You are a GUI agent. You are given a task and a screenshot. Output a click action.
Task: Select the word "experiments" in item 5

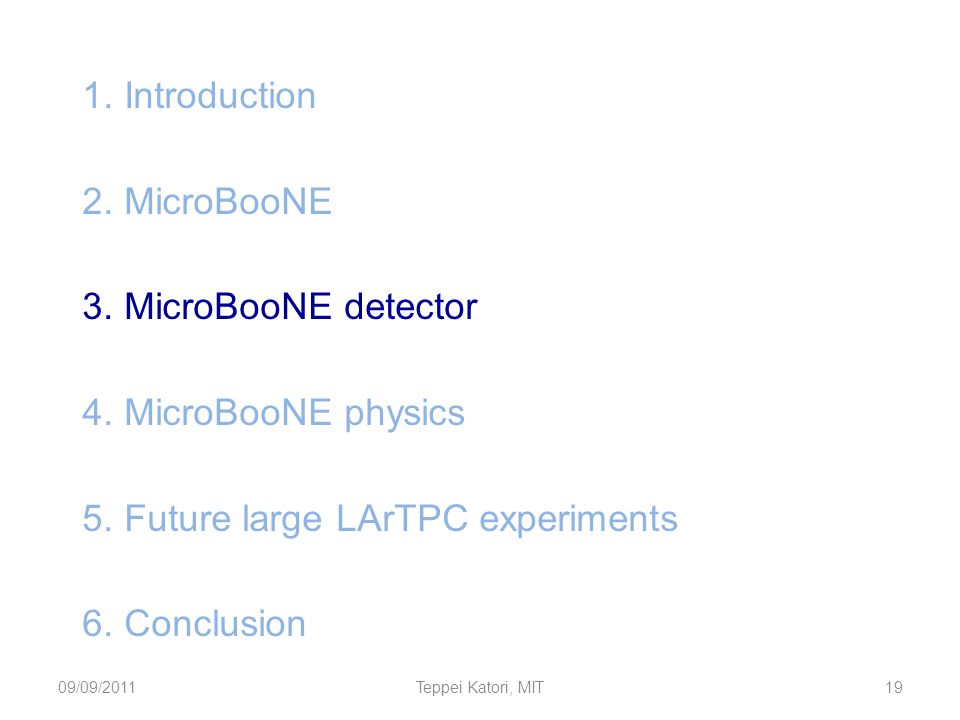pos(579,520)
